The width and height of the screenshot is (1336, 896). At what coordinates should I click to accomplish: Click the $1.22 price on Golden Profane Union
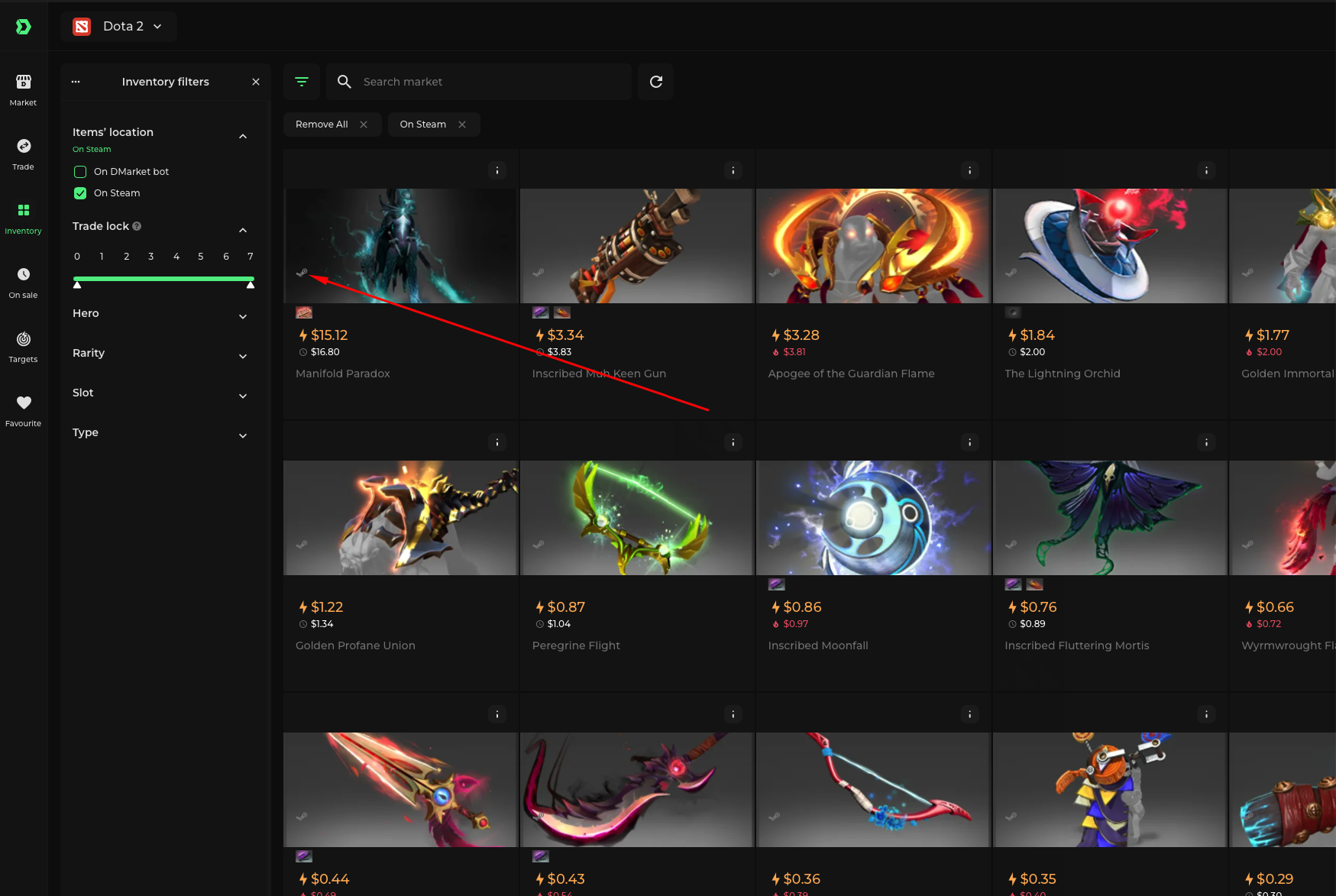click(327, 607)
